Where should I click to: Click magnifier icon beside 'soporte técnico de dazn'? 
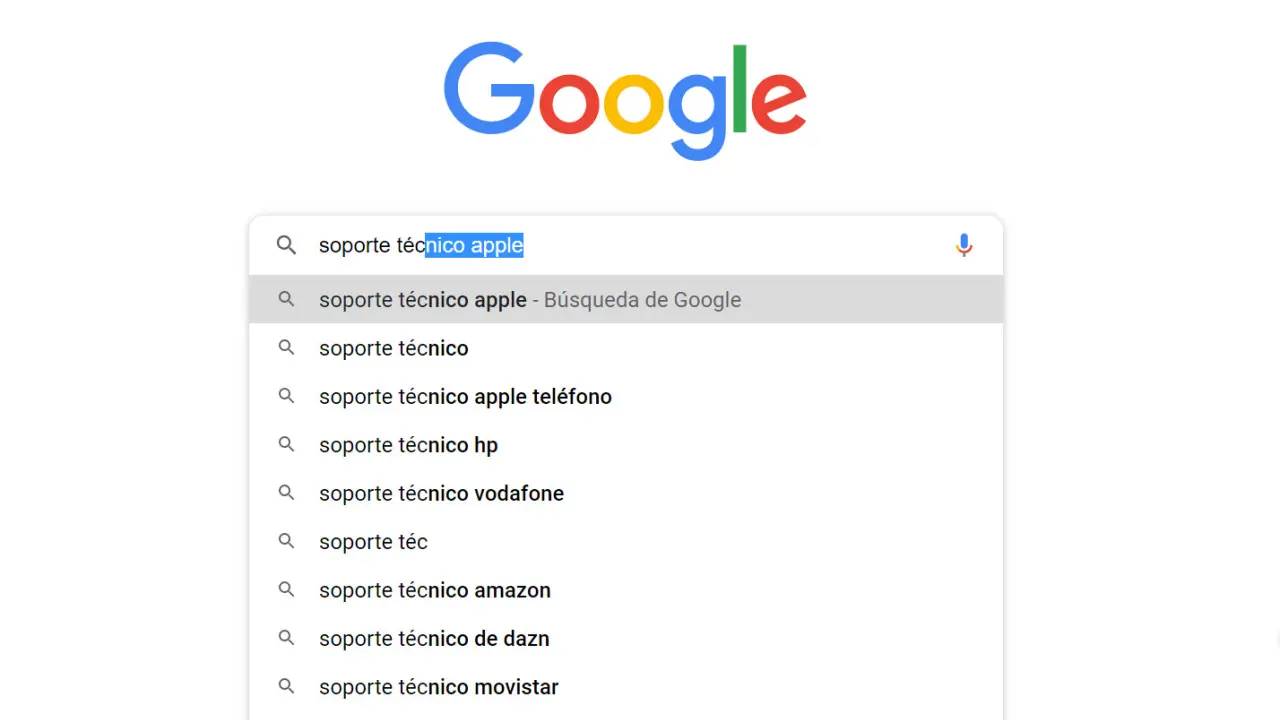tap(287, 638)
